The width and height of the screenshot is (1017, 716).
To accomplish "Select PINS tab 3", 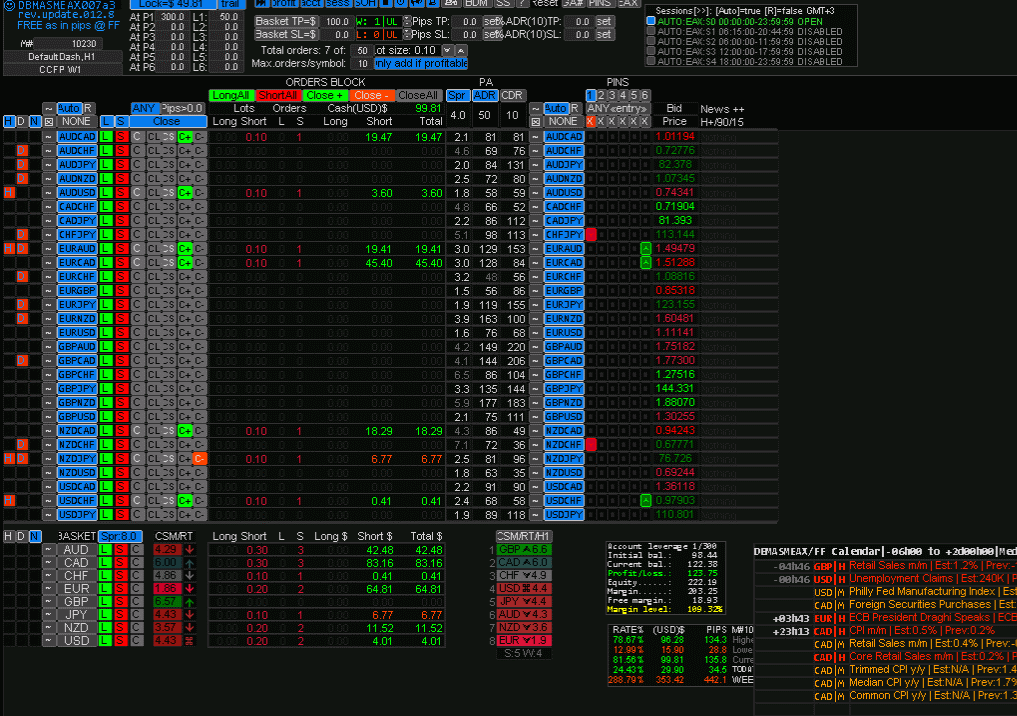I will click(x=612, y=95).
